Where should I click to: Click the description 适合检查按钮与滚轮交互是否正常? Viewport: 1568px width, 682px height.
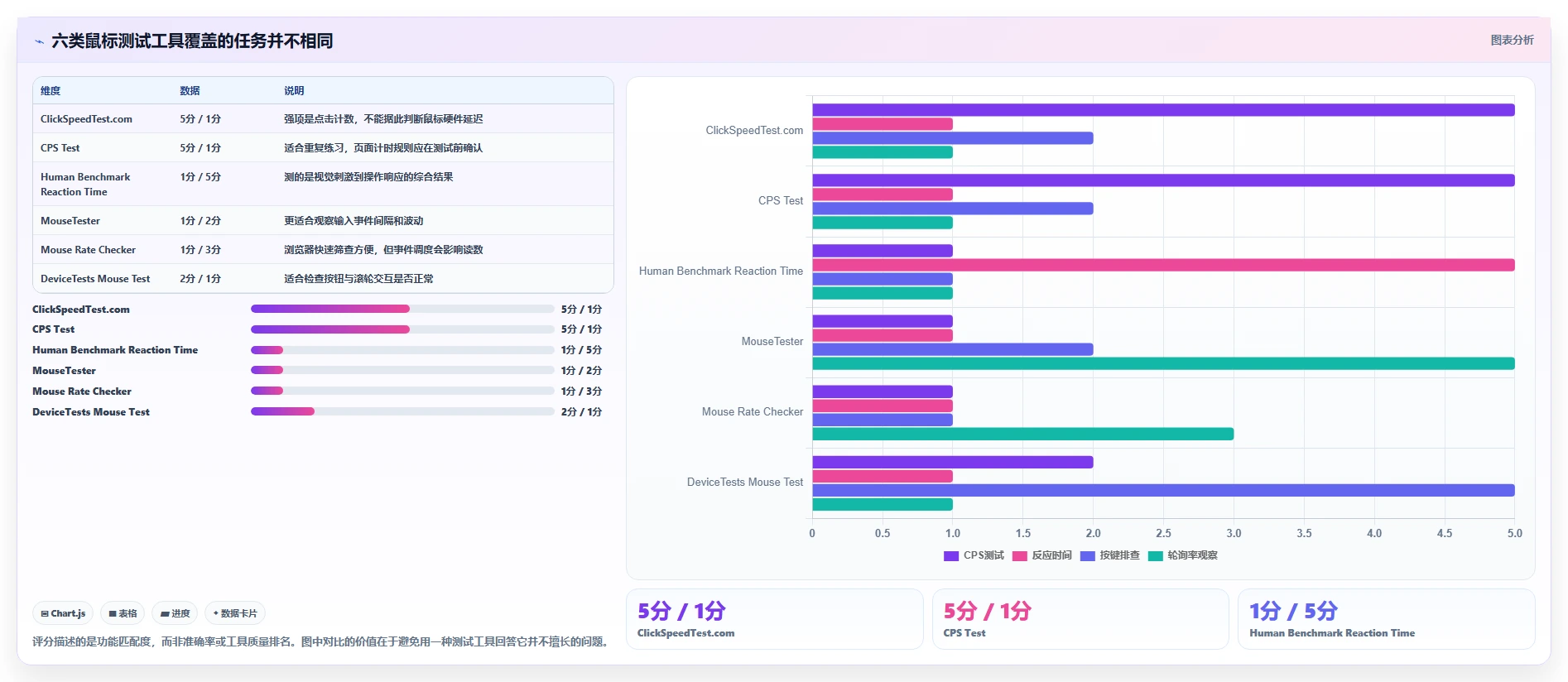(358, 279)
